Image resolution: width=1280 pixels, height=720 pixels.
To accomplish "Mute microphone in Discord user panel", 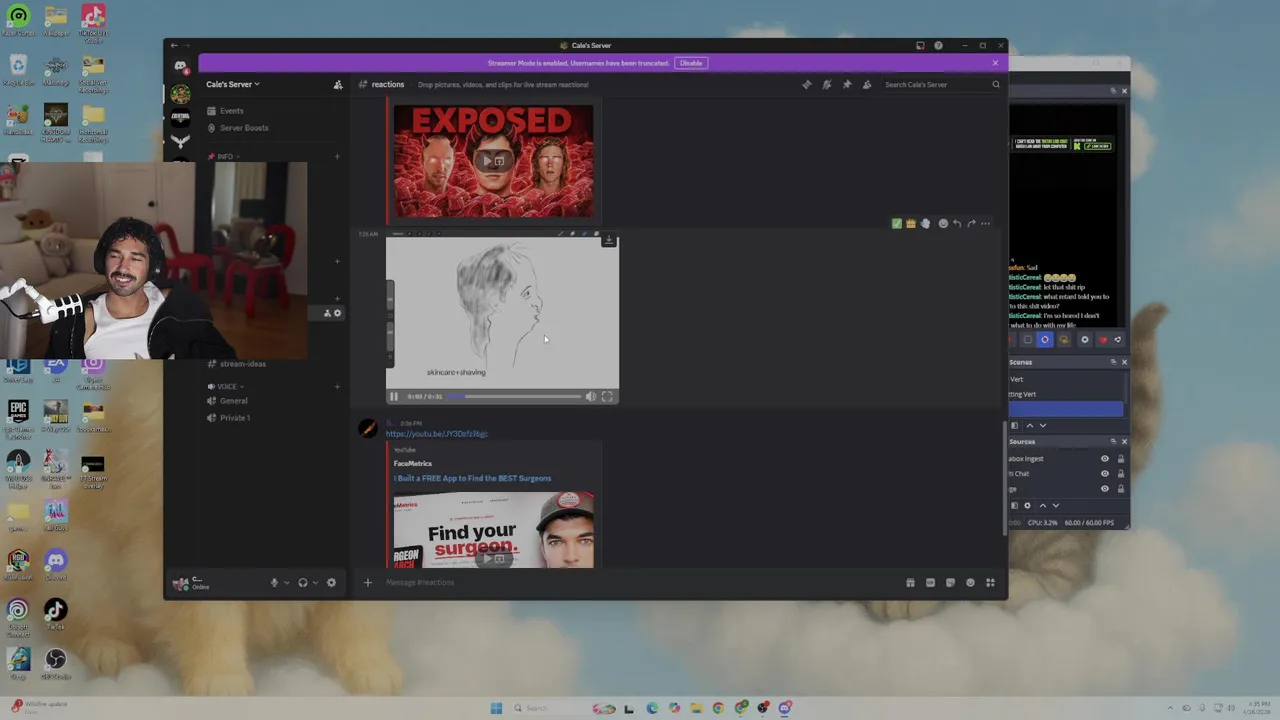I will tap(274, 583).
